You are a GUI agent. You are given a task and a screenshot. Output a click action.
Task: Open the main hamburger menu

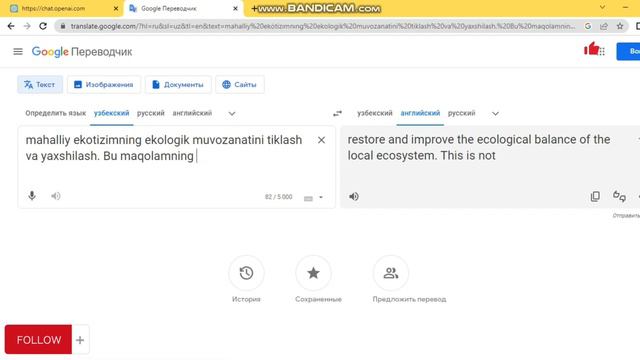(18, 51)
